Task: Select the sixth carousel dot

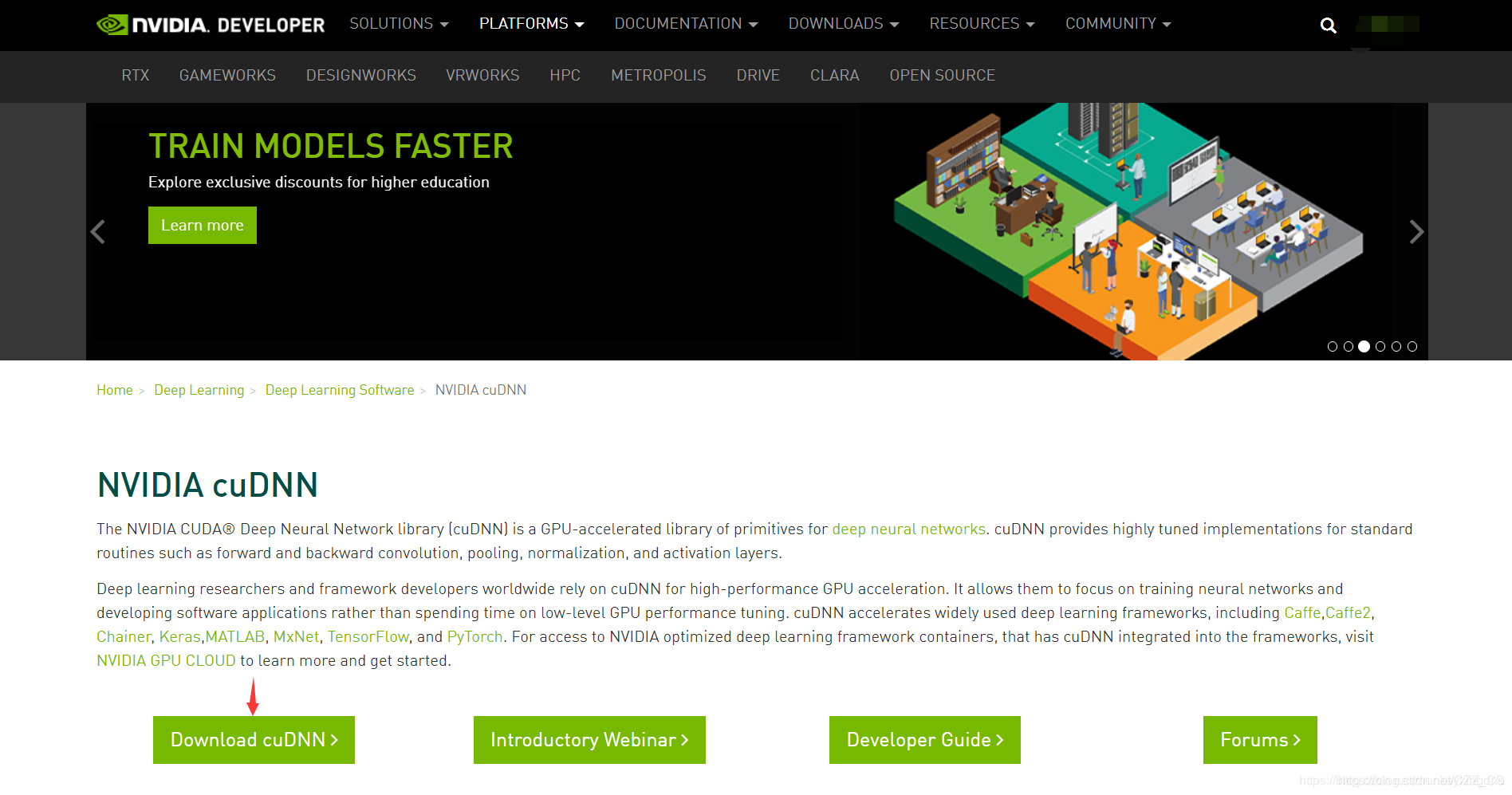Action: pyautogui.click(x=1412, y=346)
